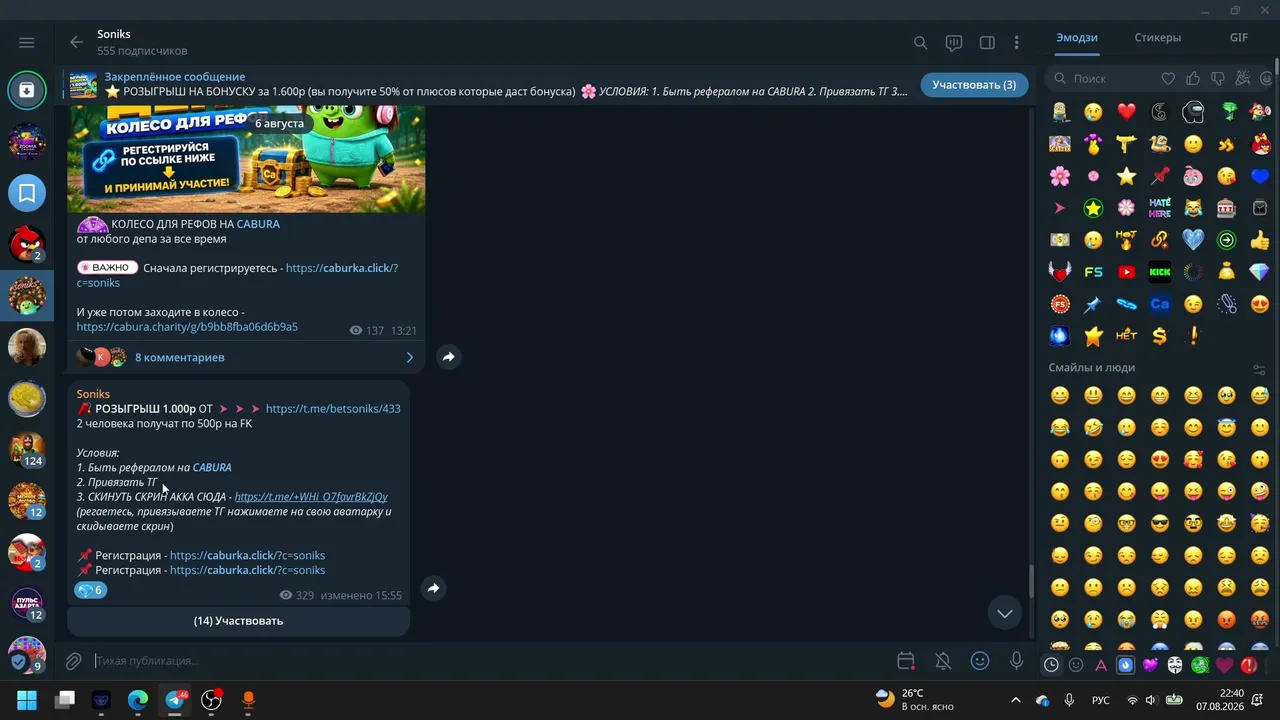This screenshot has height=720, width=1280.
Task: Jump to the latest message with down arrow
Action: click(x=1005, y=613)
